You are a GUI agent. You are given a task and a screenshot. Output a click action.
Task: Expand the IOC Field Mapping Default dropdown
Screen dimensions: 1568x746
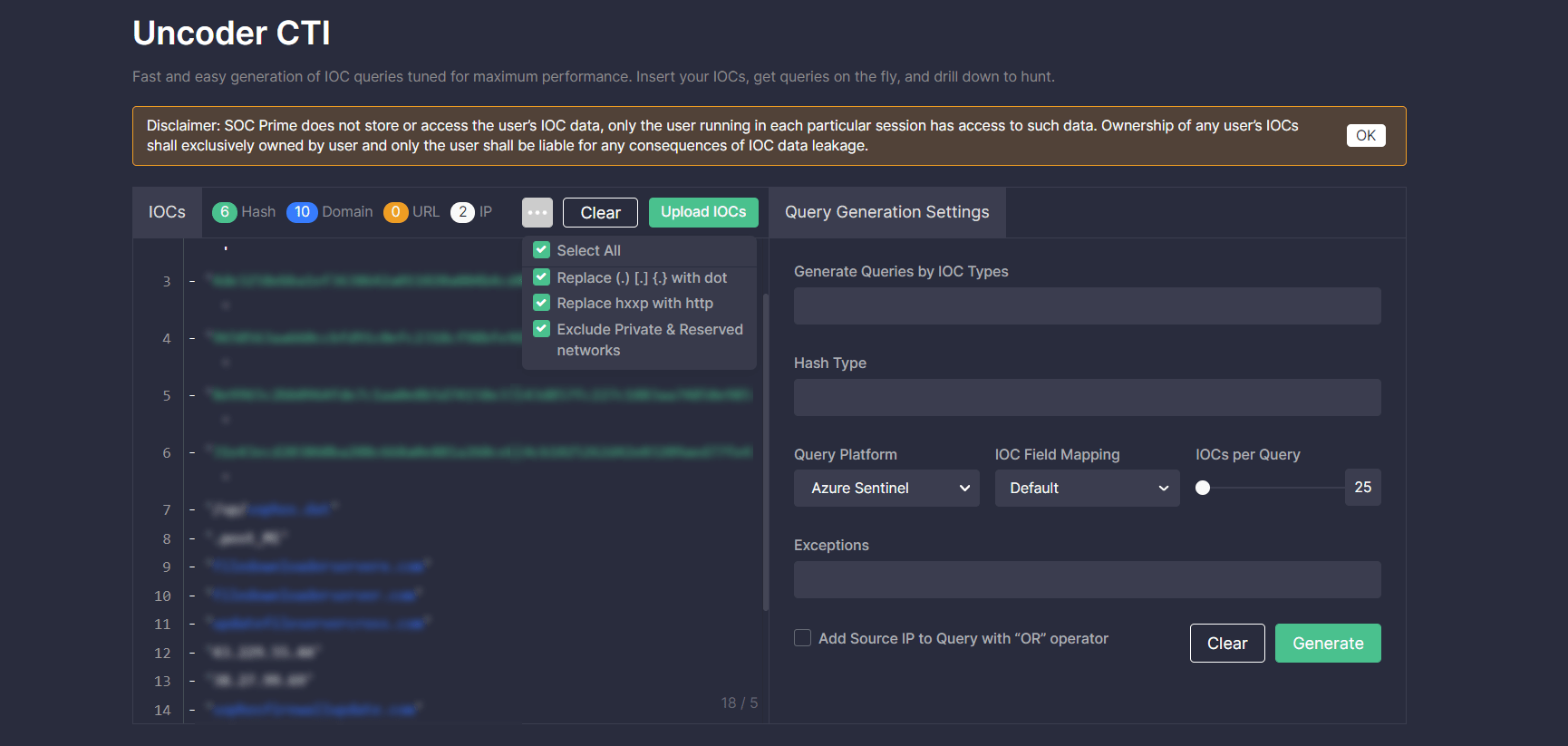1086,488
